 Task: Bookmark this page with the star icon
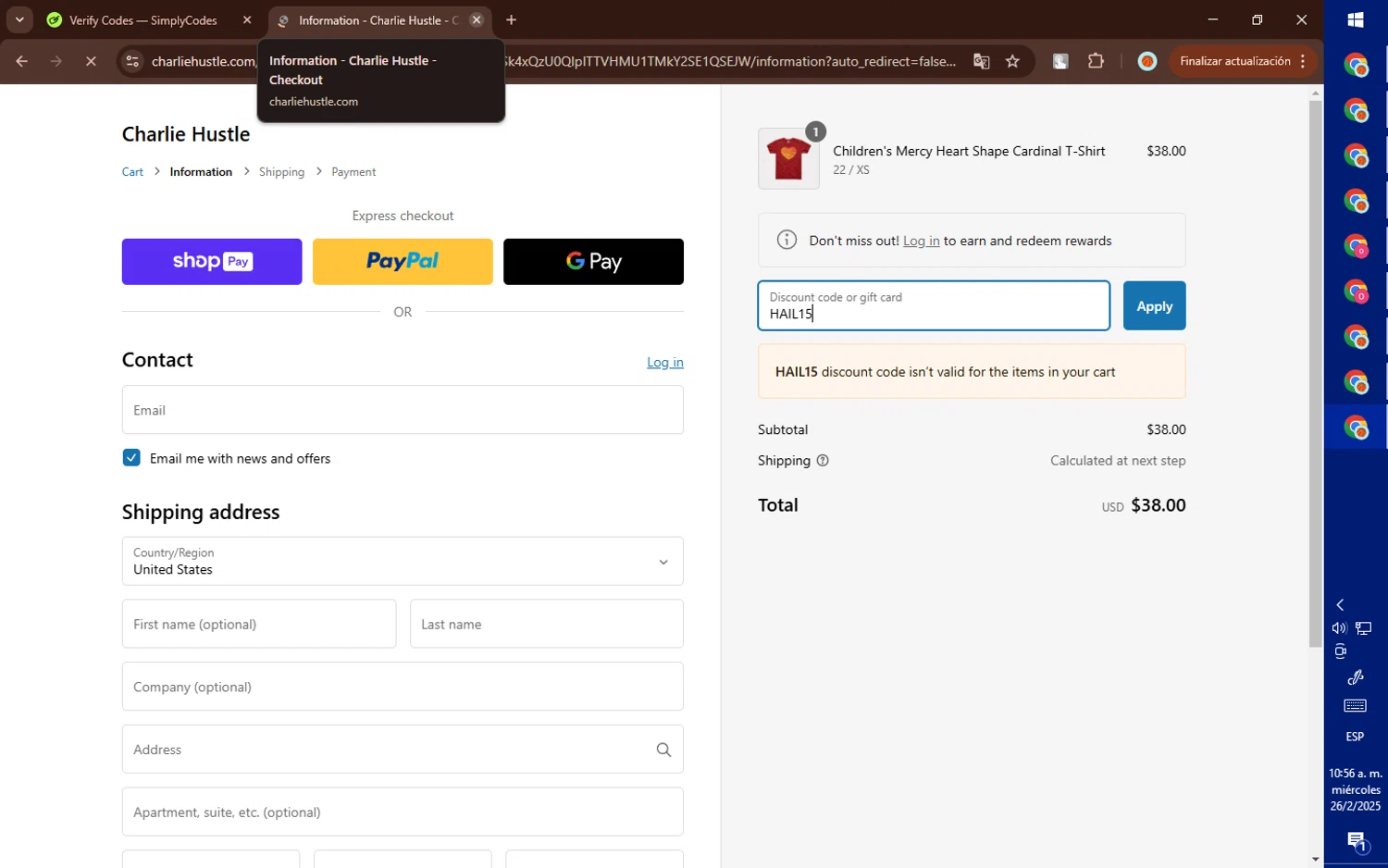pos(1012,62)
